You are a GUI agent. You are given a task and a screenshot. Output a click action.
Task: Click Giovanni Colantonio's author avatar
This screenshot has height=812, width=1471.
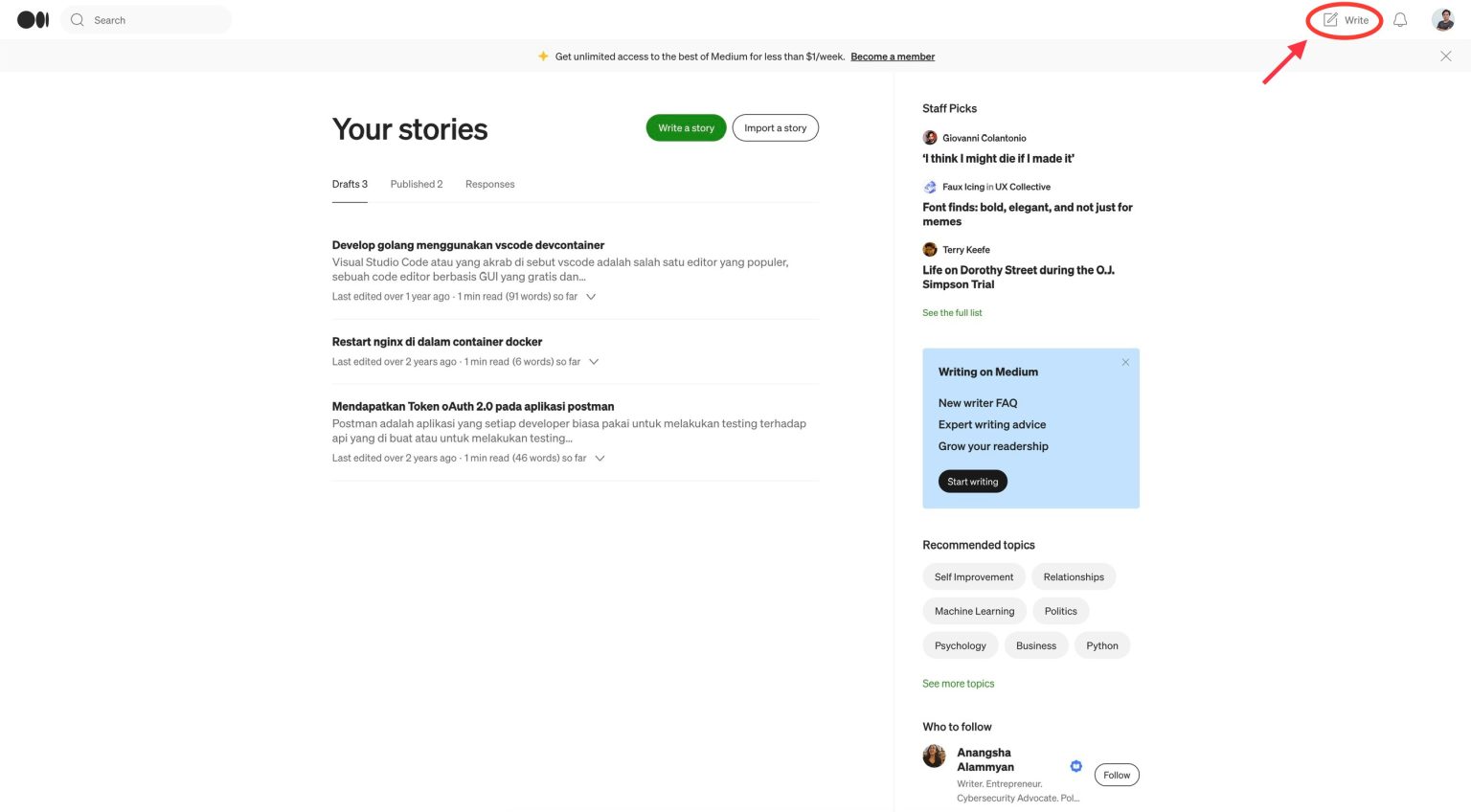pyautogui.click(x=930, y=138)
